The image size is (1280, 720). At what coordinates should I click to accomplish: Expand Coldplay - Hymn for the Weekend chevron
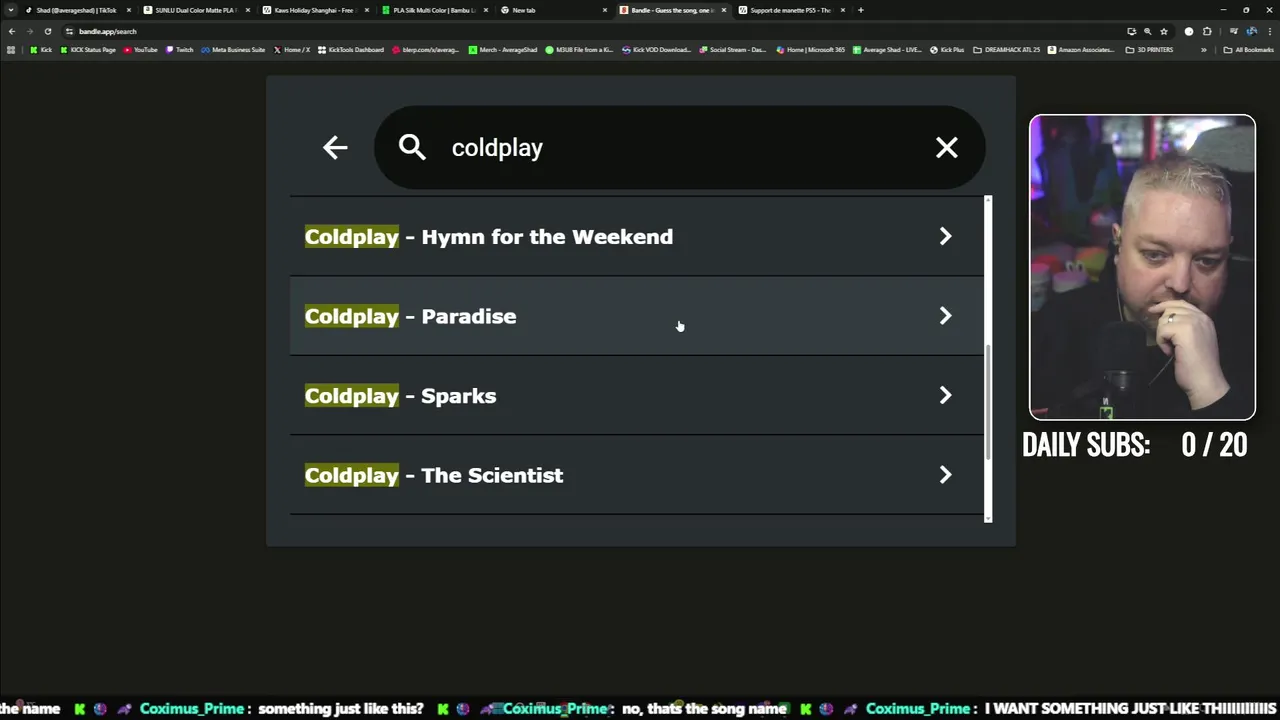(945, 237)
